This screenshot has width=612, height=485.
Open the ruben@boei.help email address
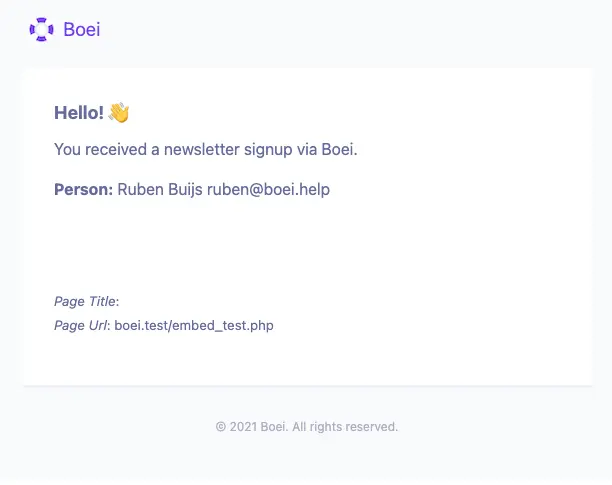pyautogui.click(x=268, y=189)
